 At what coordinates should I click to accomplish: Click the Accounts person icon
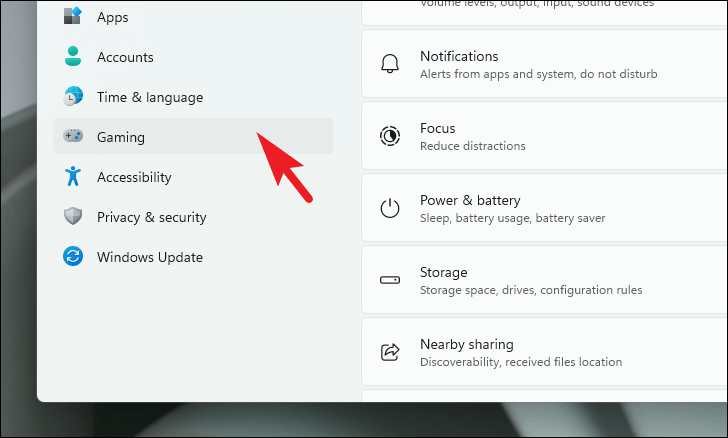point(73,57)
